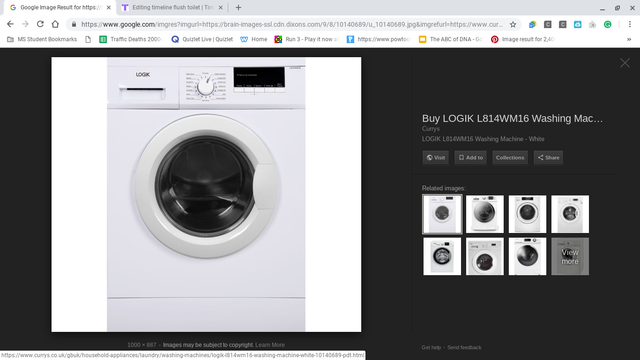
Task: Open the powtoon bookmark
Action: click(x=378, y=39)
